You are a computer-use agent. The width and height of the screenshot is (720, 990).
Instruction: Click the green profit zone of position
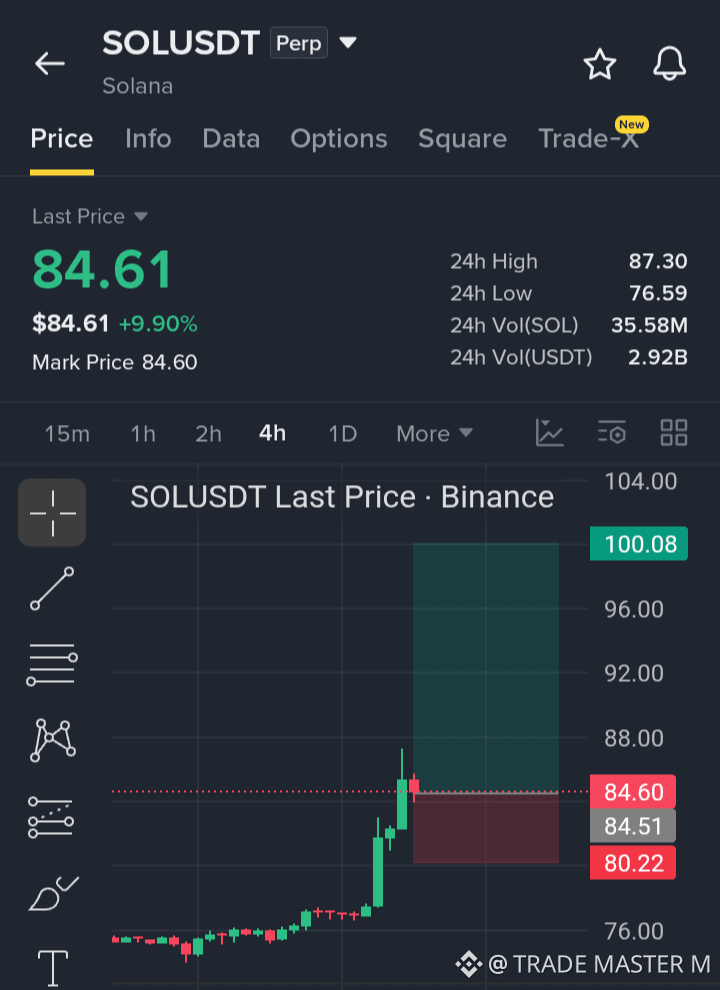(x=486, y=667)
